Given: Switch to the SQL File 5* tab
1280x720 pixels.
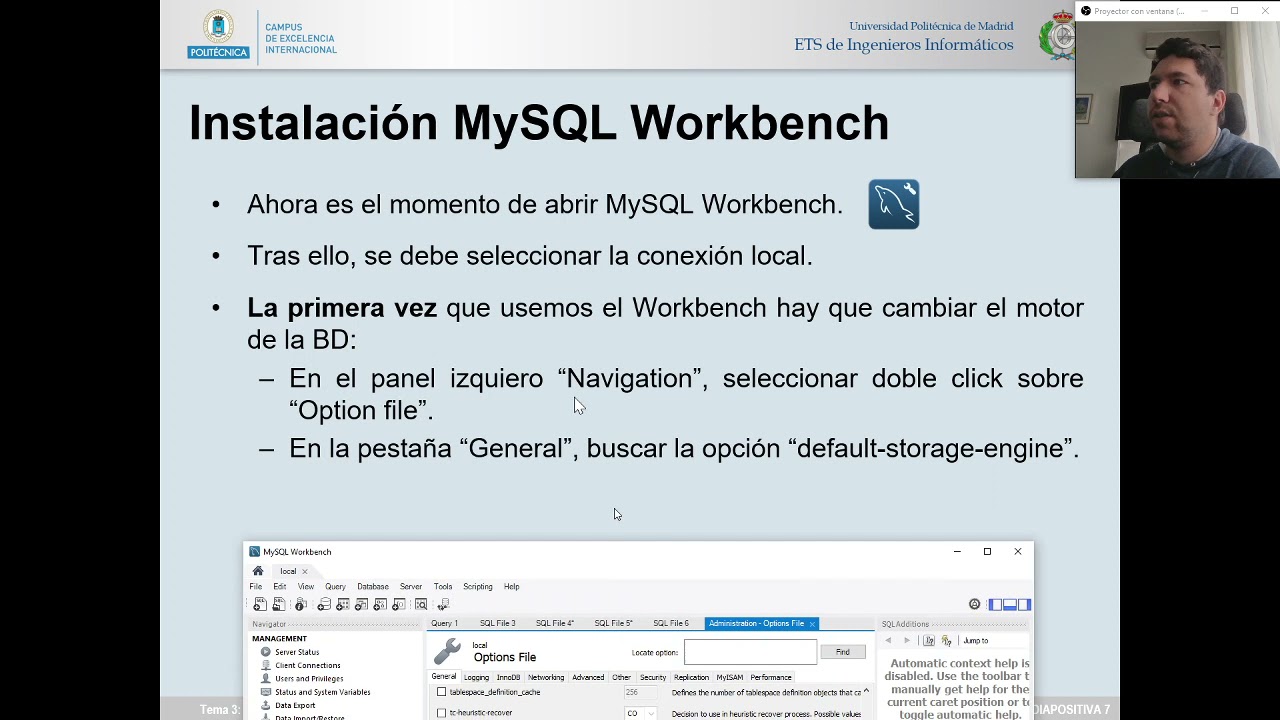Looking at the screenshot, I should [613, 623].
